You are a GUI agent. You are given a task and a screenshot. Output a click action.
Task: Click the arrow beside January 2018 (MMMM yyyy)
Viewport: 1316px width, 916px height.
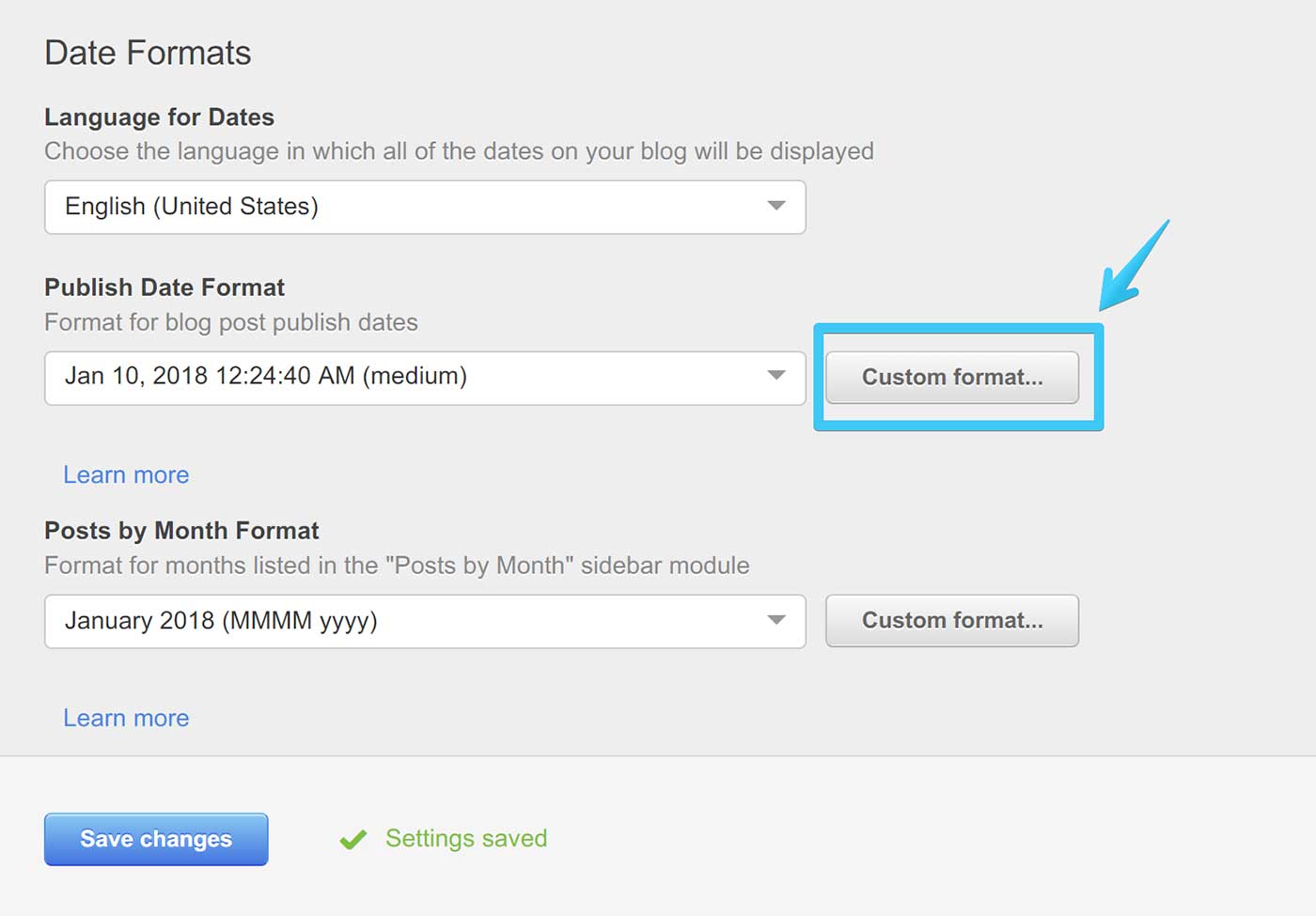(776, 620)
